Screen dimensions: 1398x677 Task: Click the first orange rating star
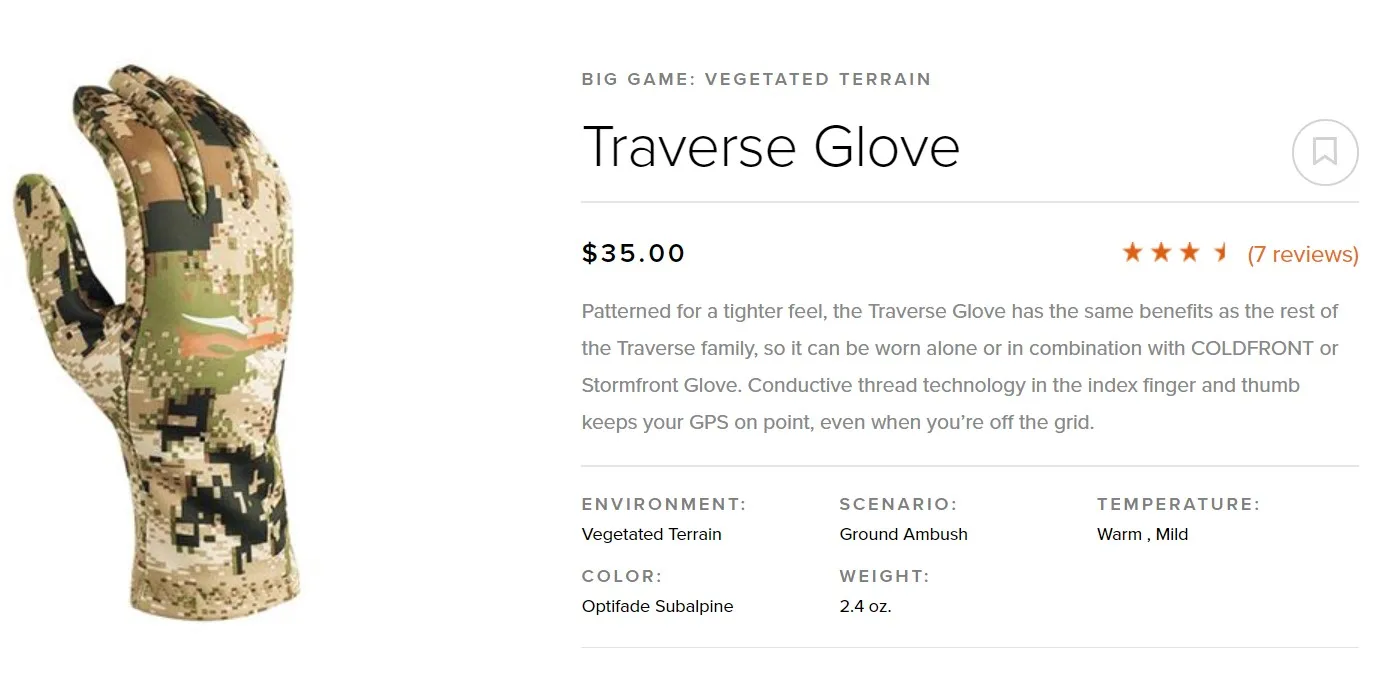[x=1132, y=252]
